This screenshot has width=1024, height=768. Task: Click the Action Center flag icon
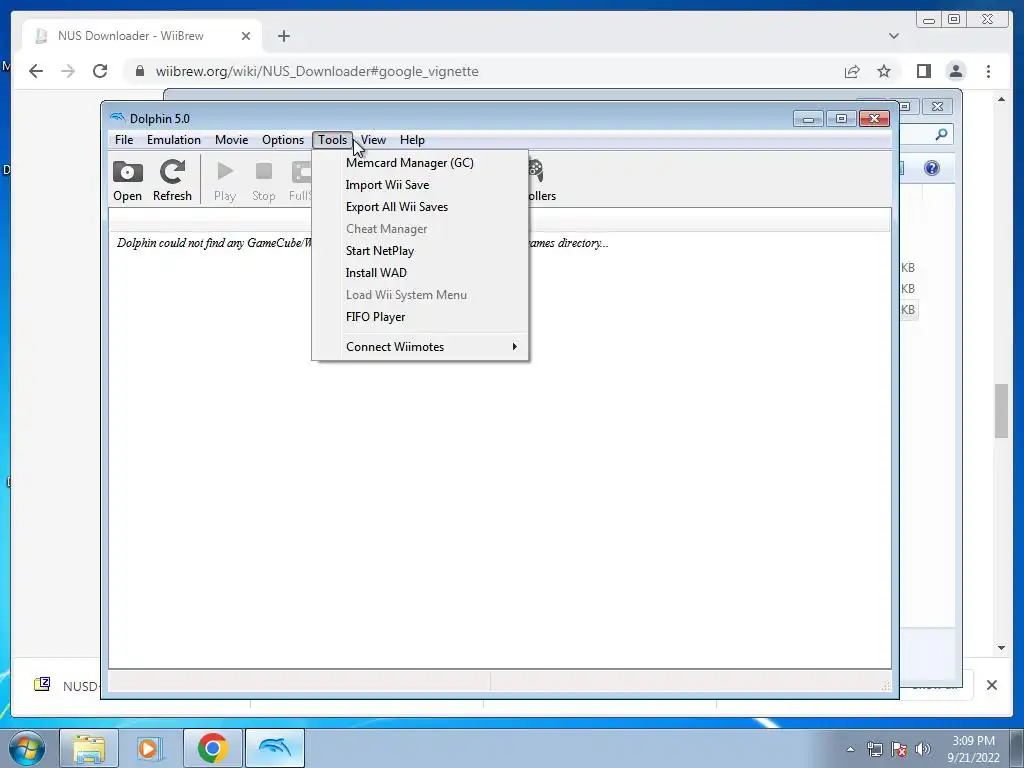coord(899,749)
